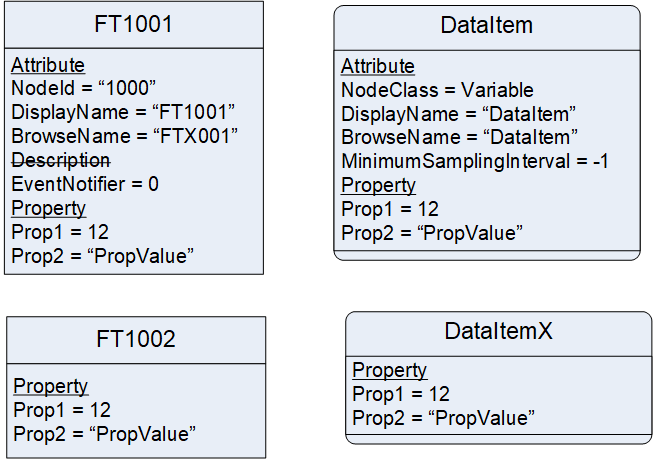Click EventNotifier = 0 line
This screenshot has width=653, height=459.
click(x=85, y=184)
